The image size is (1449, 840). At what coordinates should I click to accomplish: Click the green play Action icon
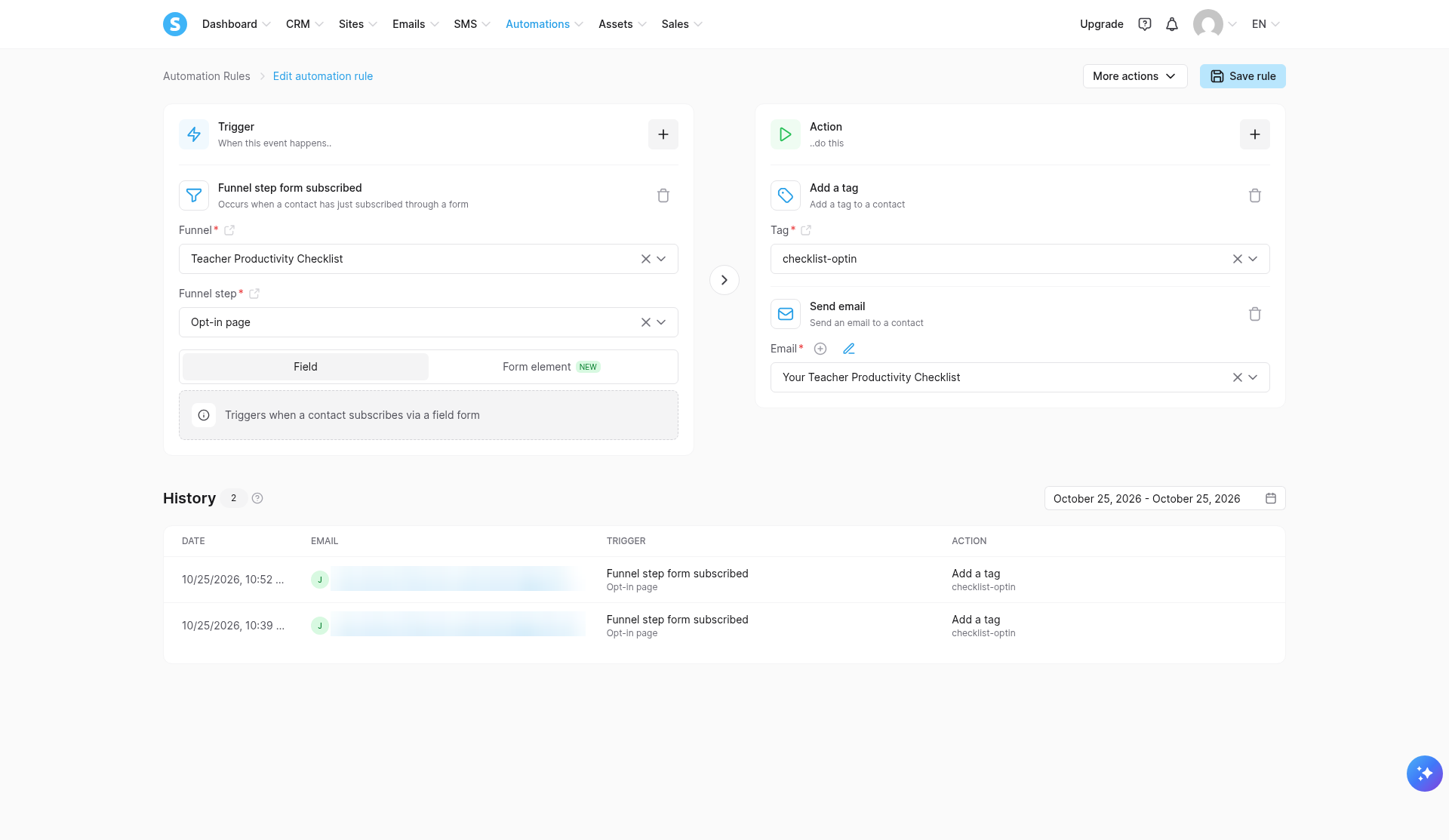[786, 134]
